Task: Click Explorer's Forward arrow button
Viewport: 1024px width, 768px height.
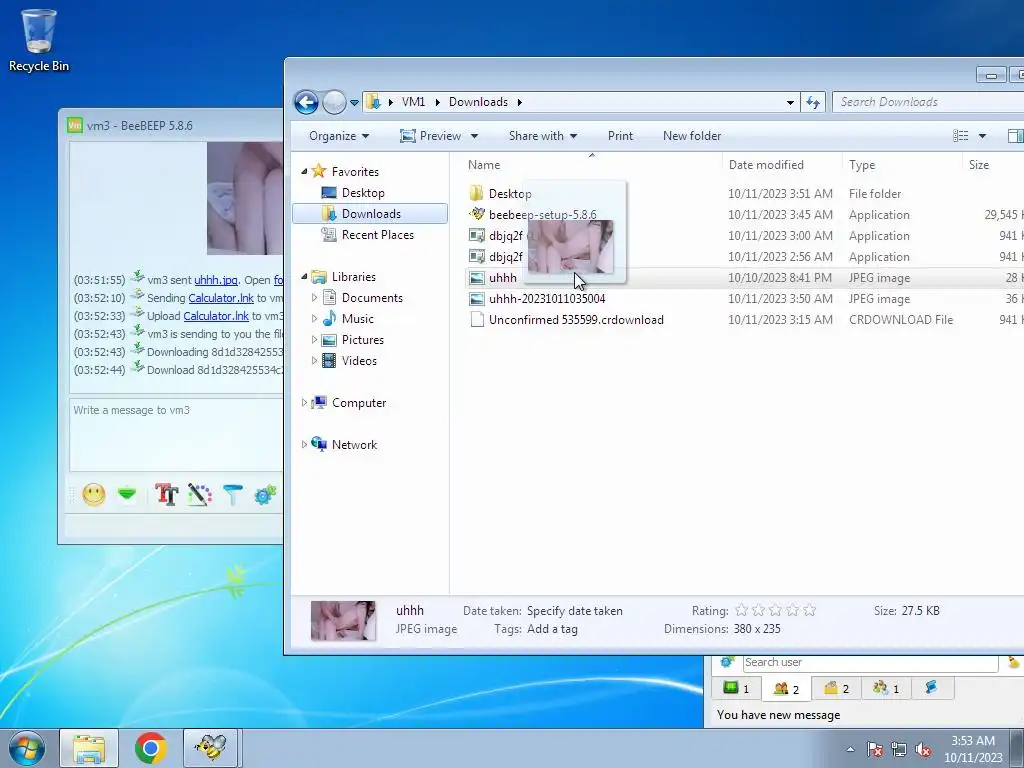Action: (x=334, y=103)
